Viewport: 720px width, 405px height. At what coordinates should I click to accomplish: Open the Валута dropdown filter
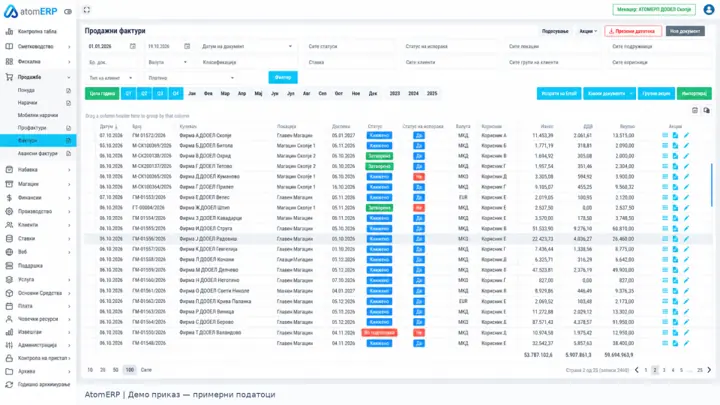[167, 62]
